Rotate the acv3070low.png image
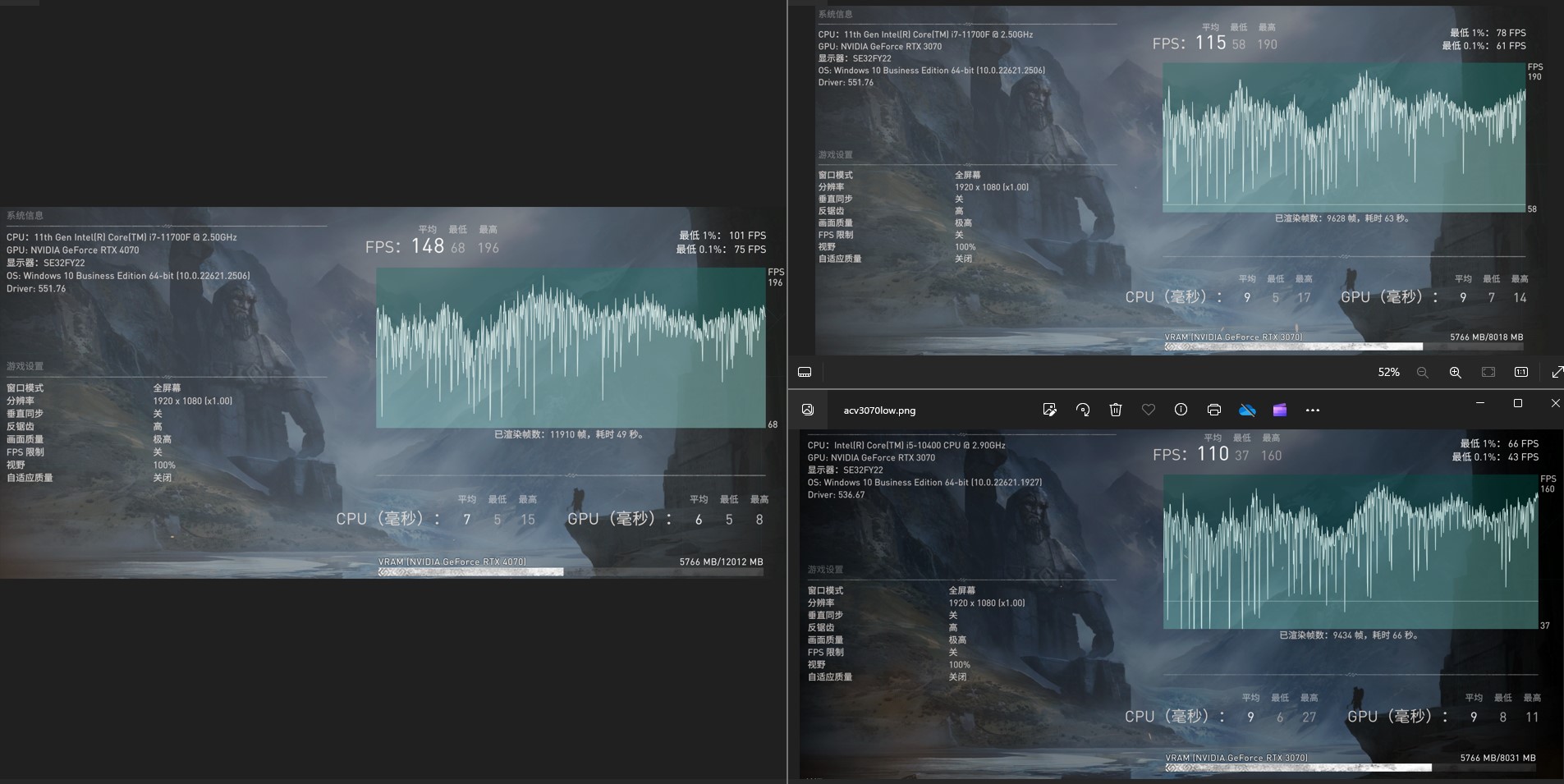 (1083, 410)
